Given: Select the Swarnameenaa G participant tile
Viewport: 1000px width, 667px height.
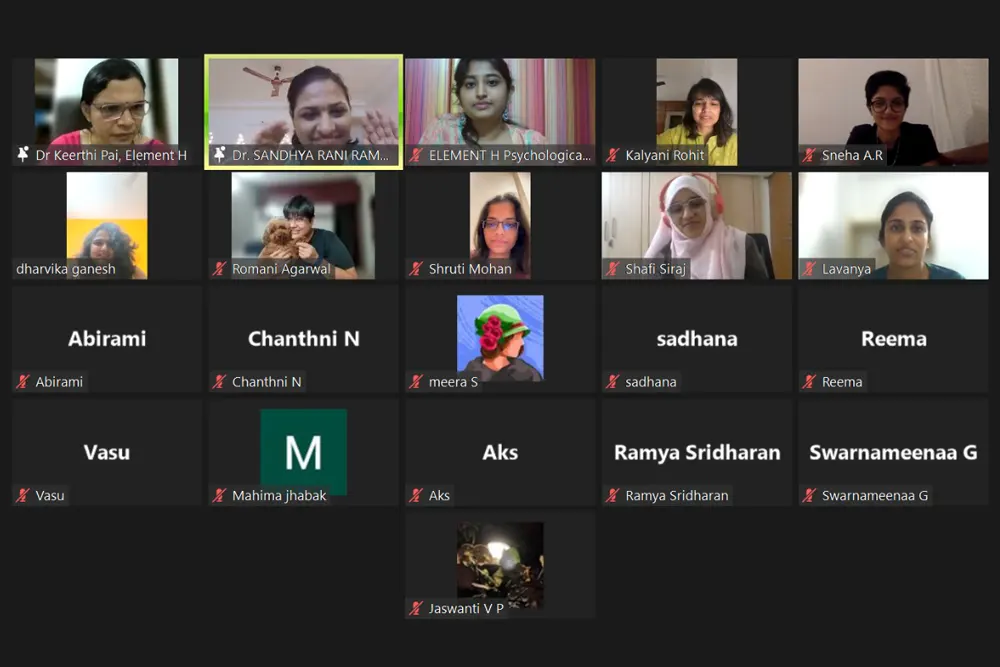Looking at the screenshot, I should [x=893, y=452].
